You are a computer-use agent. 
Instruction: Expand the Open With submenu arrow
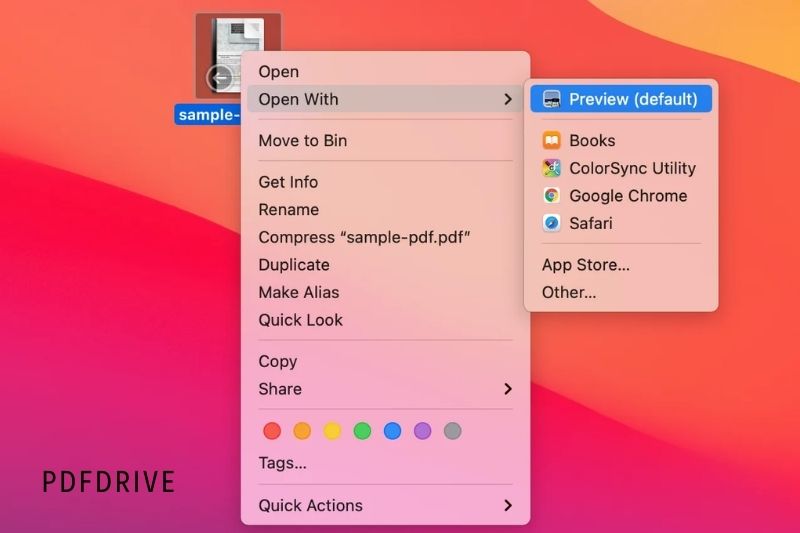point(508,99)
